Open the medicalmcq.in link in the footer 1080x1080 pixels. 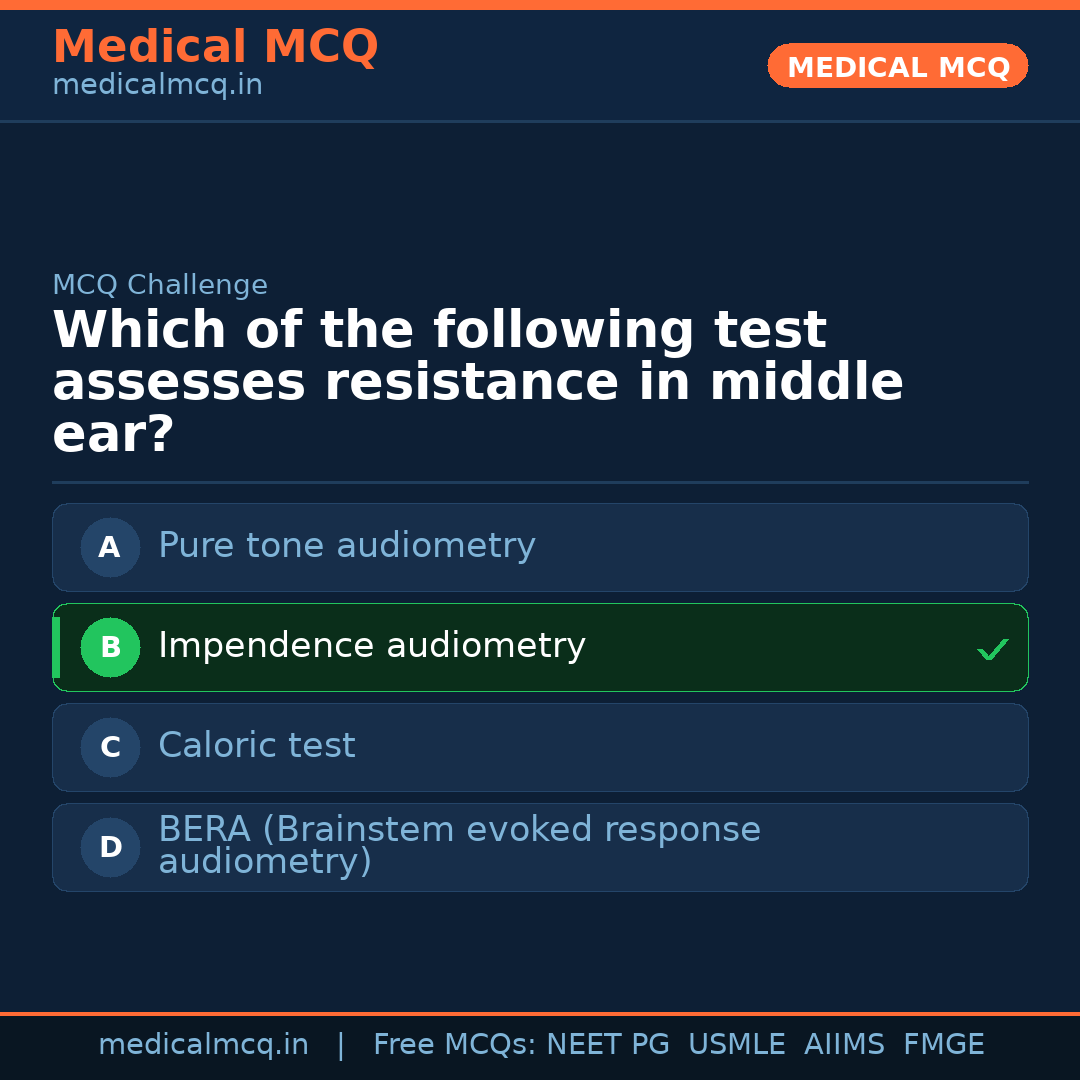click(x=203, y=1045)
